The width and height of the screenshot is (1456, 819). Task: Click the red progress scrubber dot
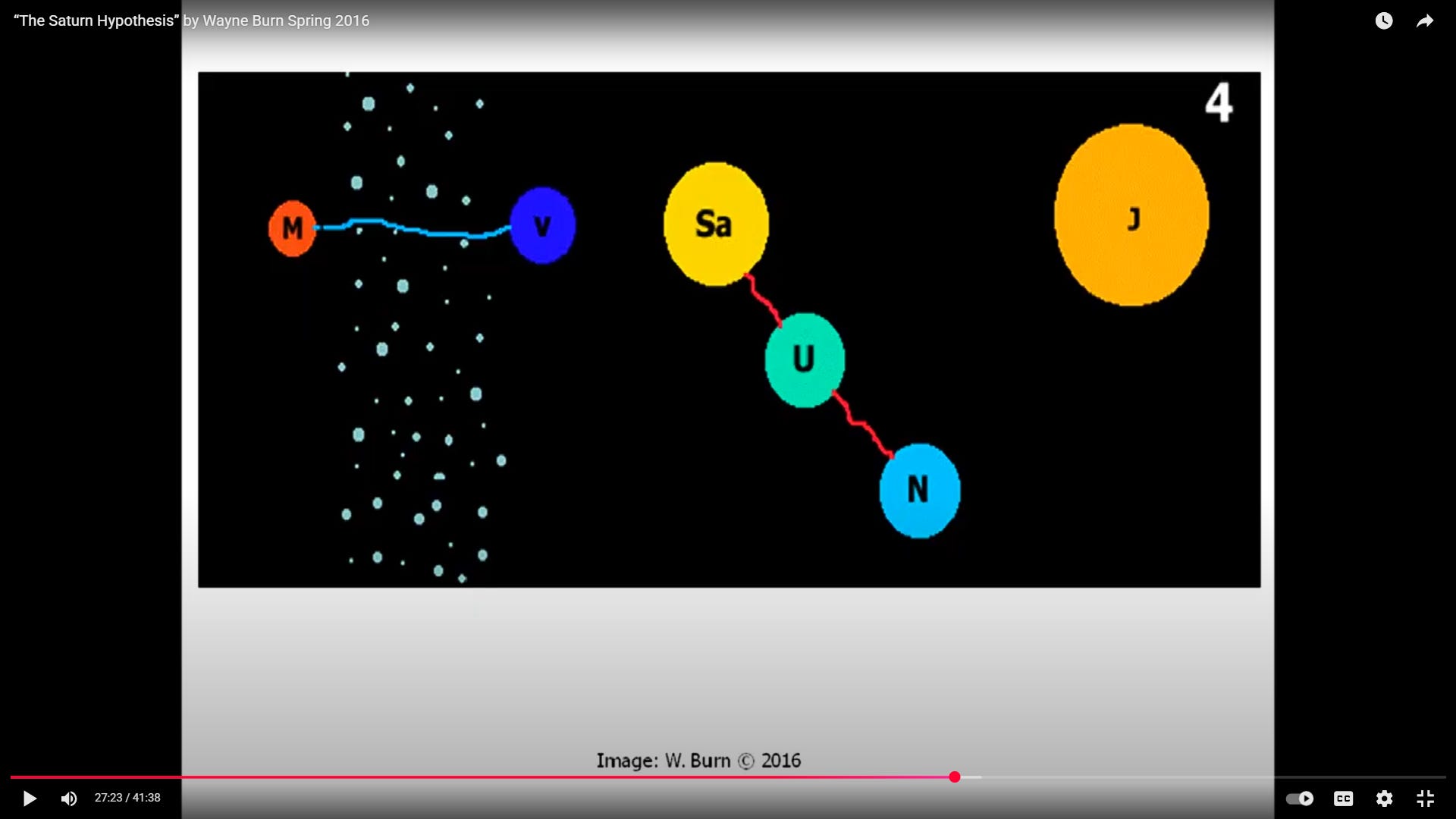coord(955,777)
